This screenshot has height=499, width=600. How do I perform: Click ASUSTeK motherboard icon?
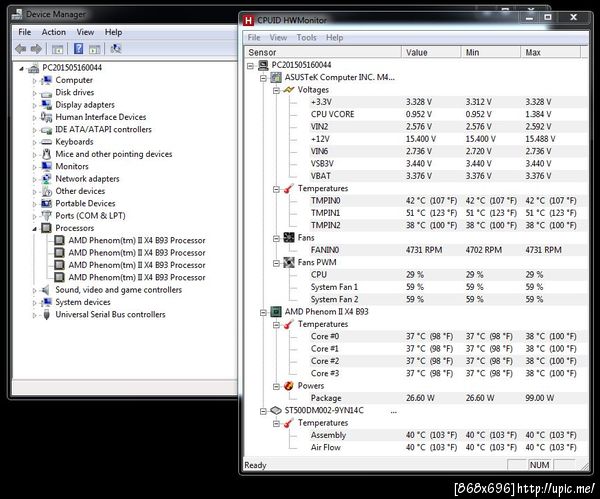pyautogui.click(x=276, y=77)
